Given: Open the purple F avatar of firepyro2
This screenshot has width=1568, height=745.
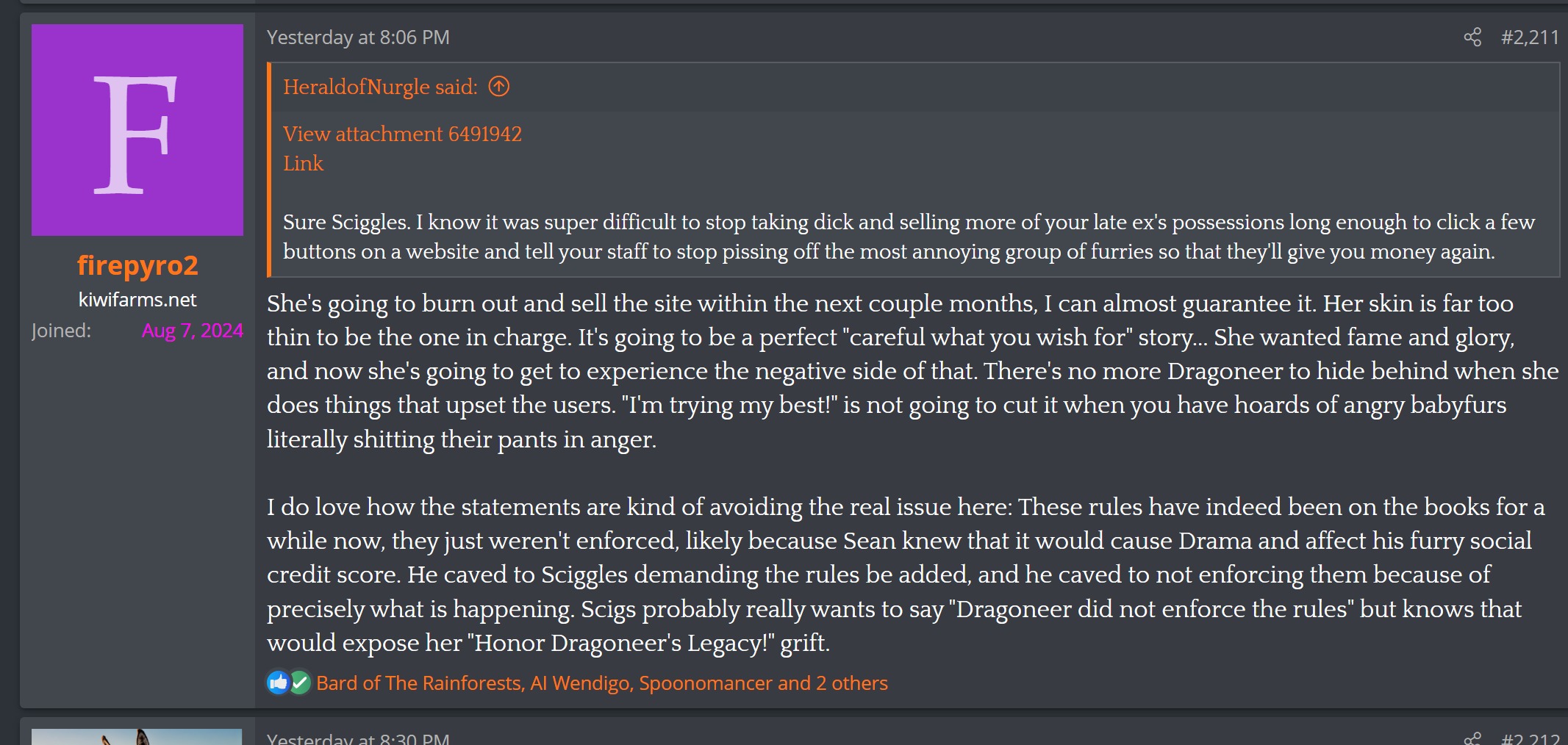Looking at the screenshot, I should tap(137, 130).
